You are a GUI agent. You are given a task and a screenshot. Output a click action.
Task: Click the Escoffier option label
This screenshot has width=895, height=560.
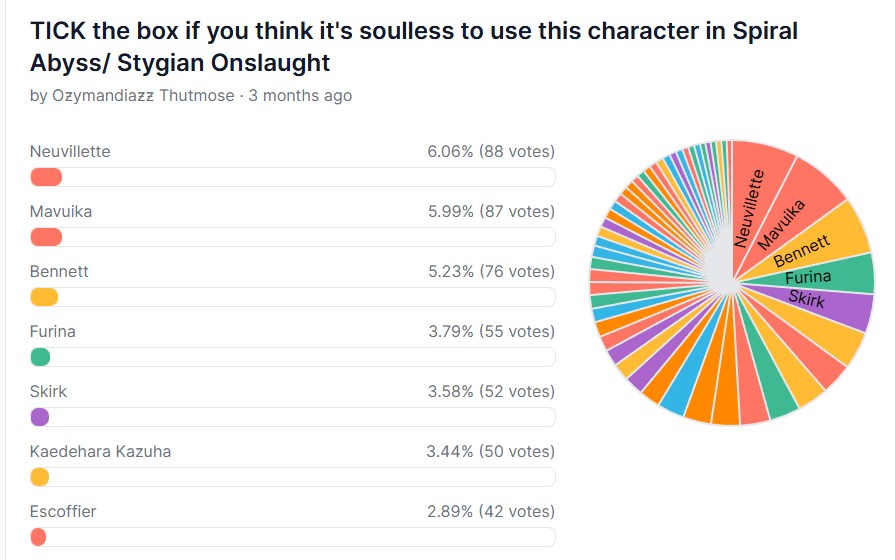[63, 511]
